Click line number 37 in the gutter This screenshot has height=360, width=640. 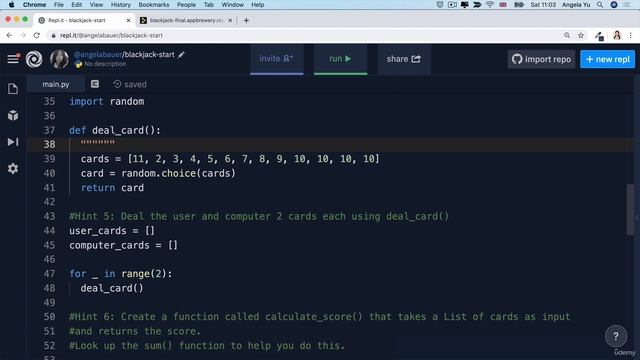(x=49, y=130)
